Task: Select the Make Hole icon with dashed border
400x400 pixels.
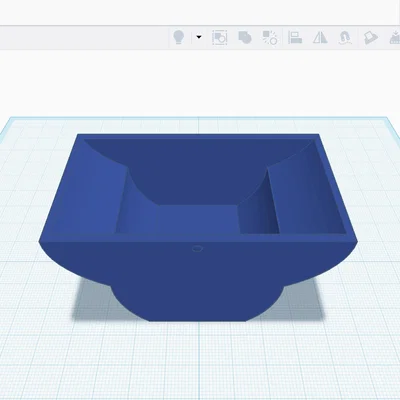Action: pos(219,37)
